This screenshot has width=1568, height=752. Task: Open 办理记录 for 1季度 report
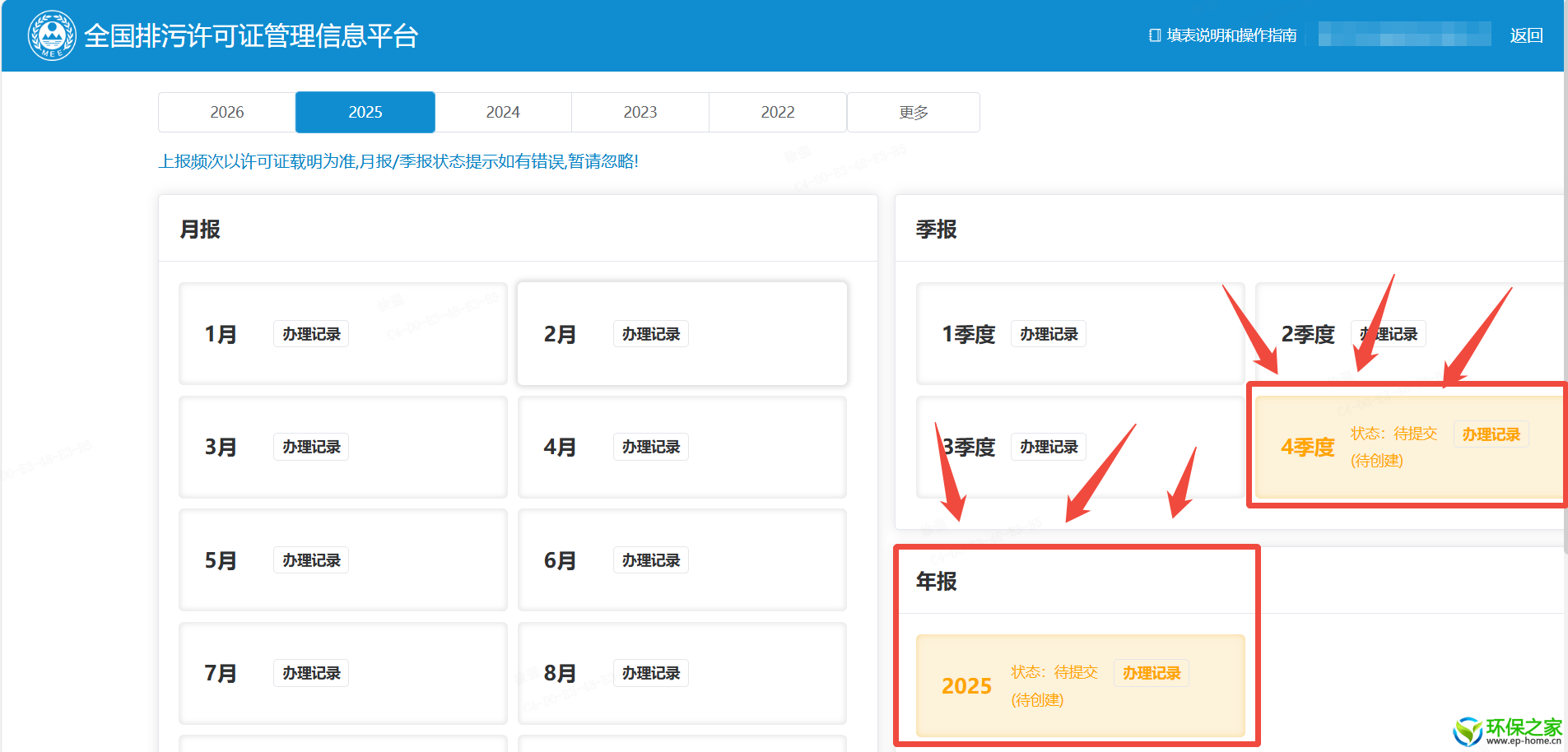click(1048, 334)
